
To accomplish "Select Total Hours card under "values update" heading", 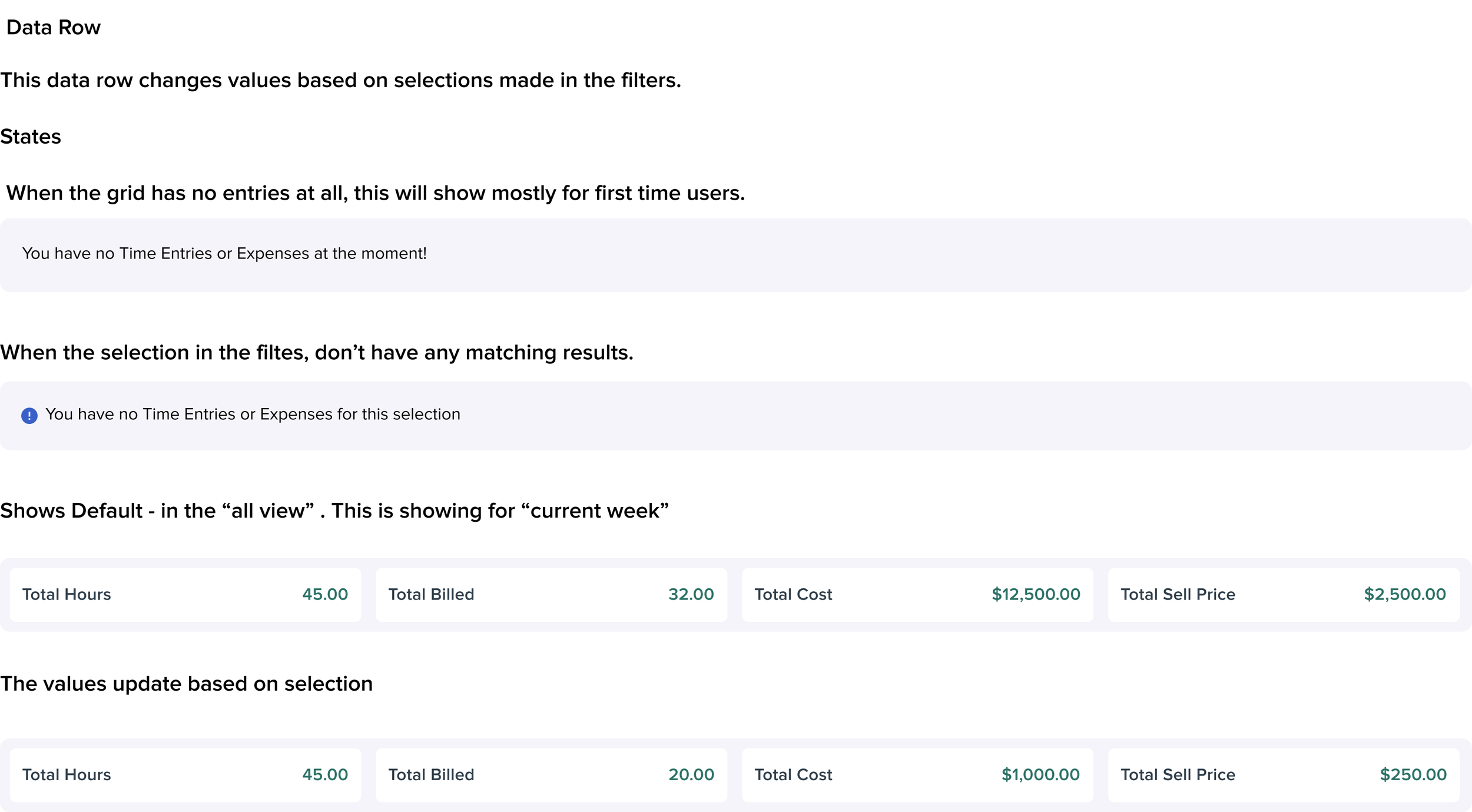I will tap(185, 775).
